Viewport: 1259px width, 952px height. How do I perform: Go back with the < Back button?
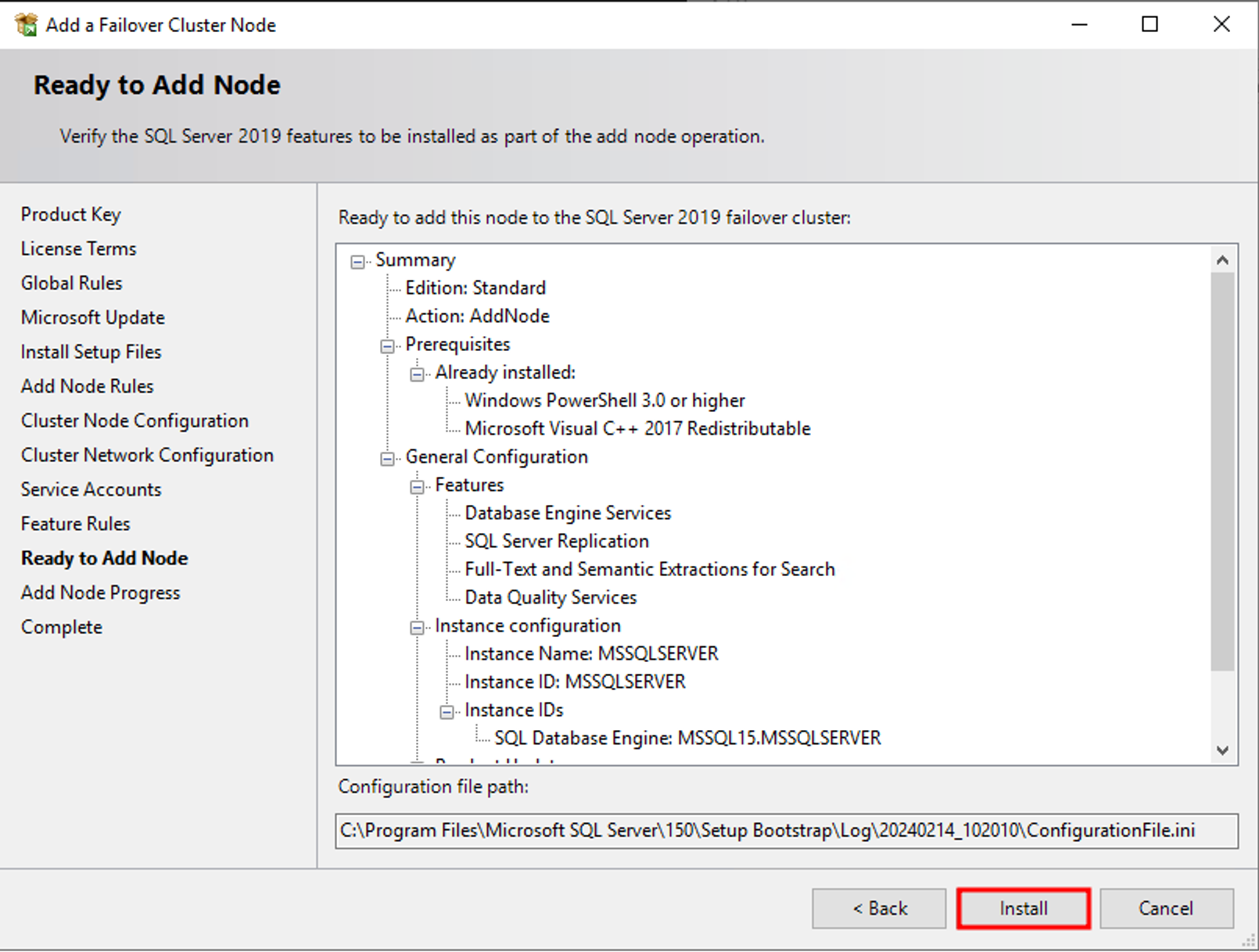click(x=879, y=908)
